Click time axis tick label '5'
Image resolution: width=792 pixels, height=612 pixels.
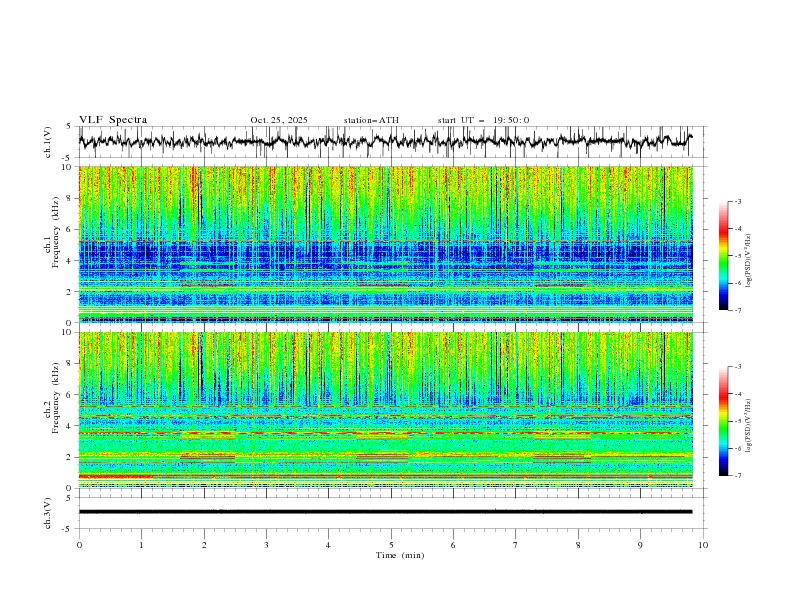coord(391,545)
